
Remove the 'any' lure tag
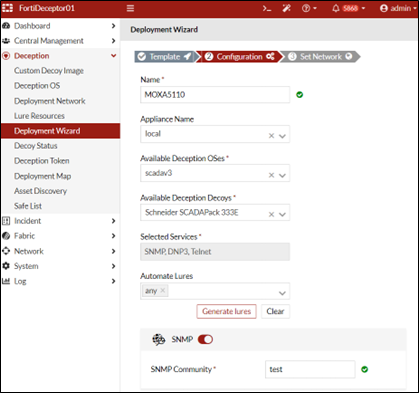(163, 290)
